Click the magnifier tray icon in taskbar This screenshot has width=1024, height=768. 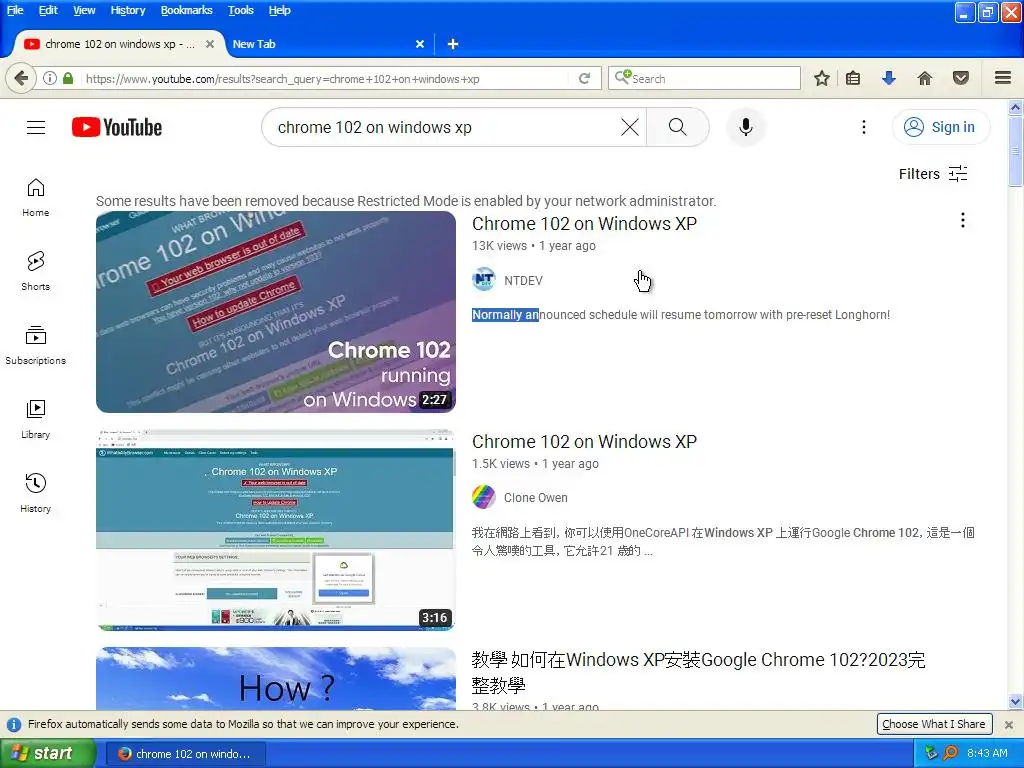point(950,753)
